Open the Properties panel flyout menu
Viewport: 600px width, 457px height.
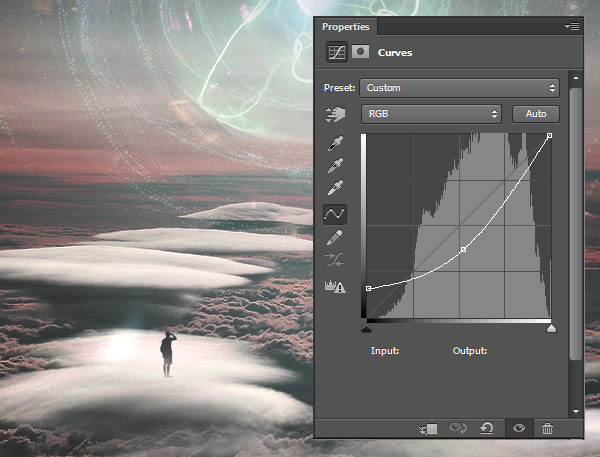coord(571,27)
